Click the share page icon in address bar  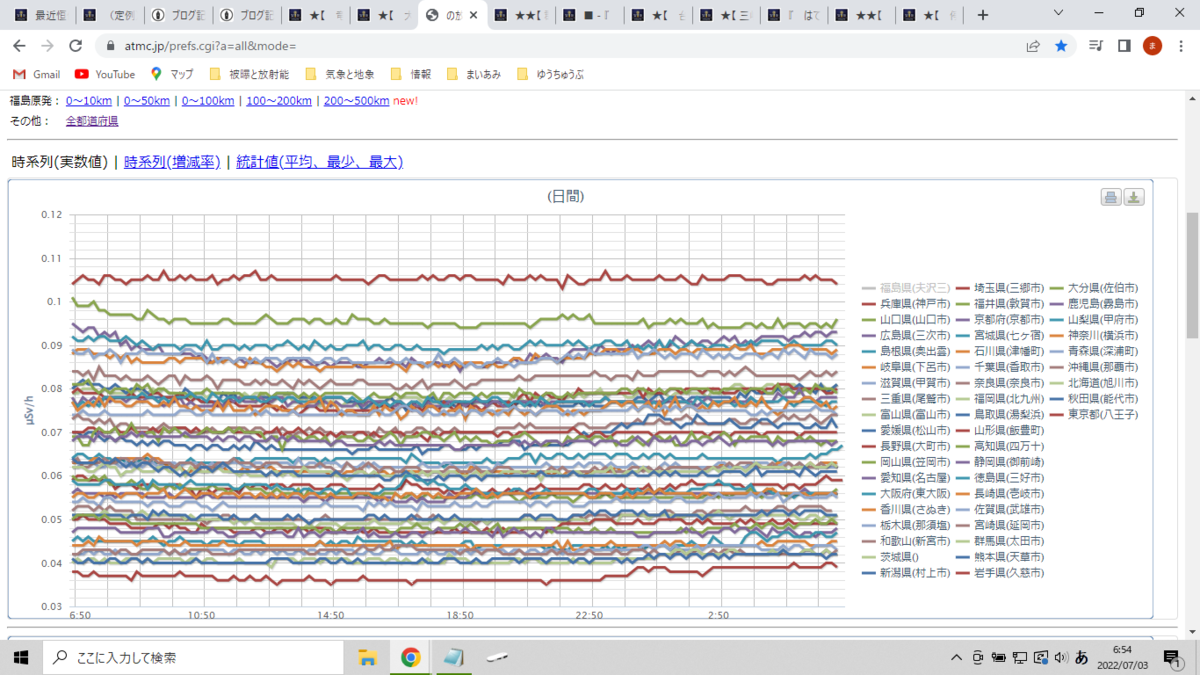pyautogui.click(x=1033, y=46)
